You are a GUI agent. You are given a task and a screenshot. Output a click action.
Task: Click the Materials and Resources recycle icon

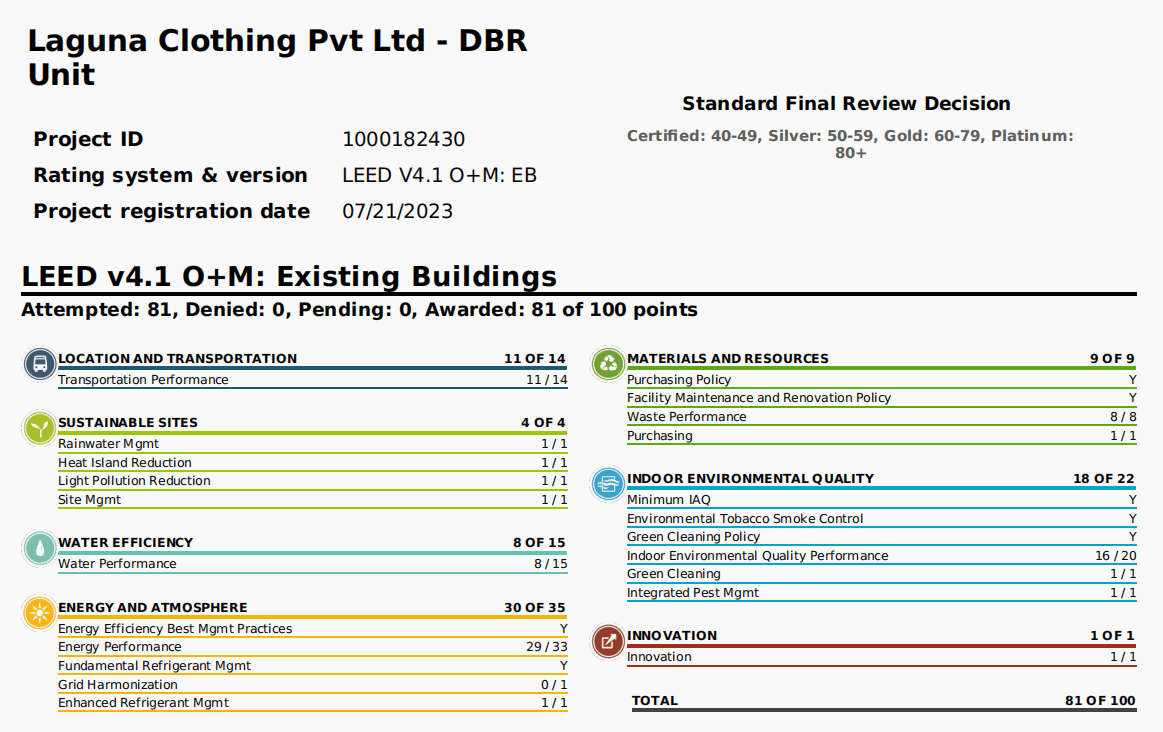point(608,364)
